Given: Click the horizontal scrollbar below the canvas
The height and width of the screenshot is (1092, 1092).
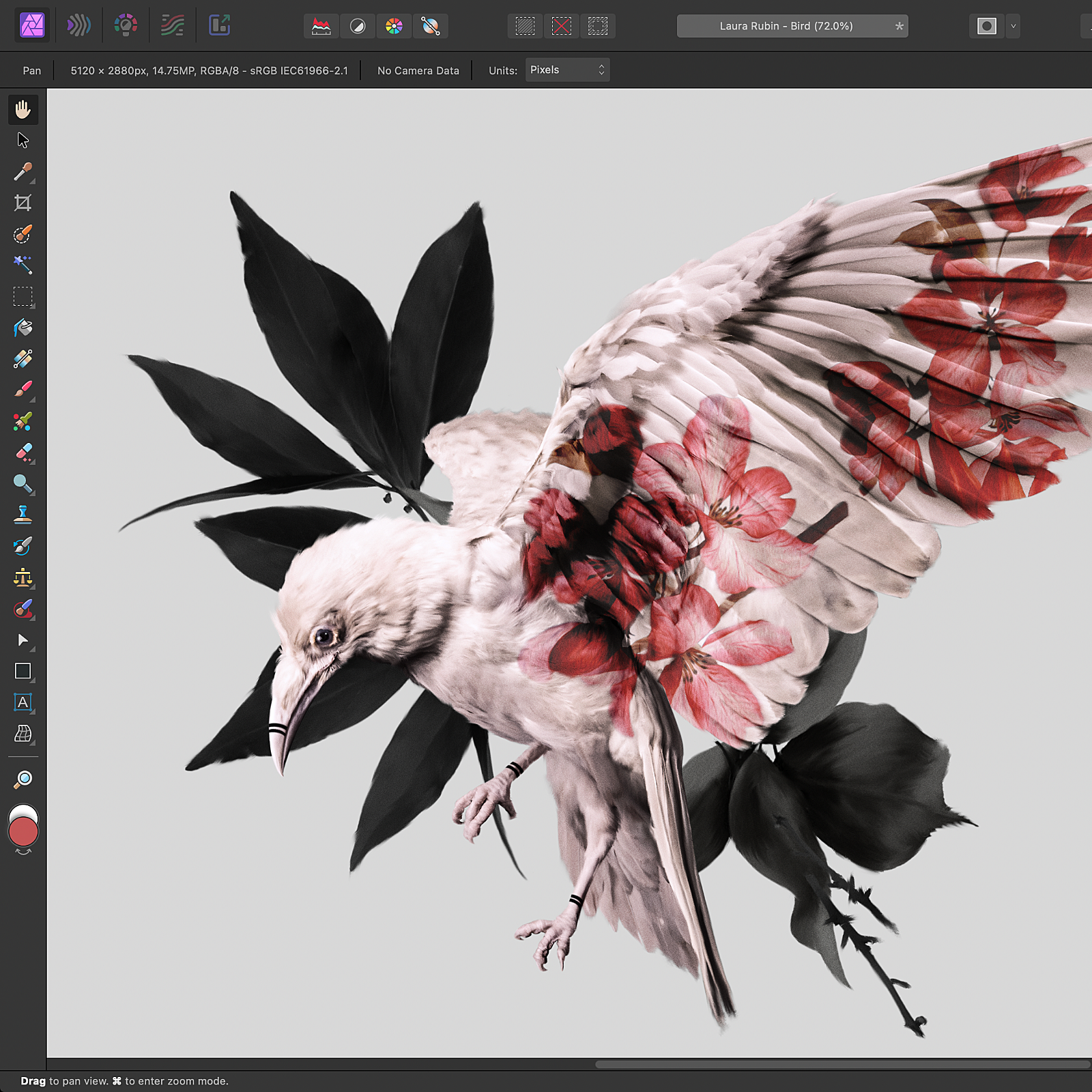Looking at the screenshot, I should (842, 1064).
